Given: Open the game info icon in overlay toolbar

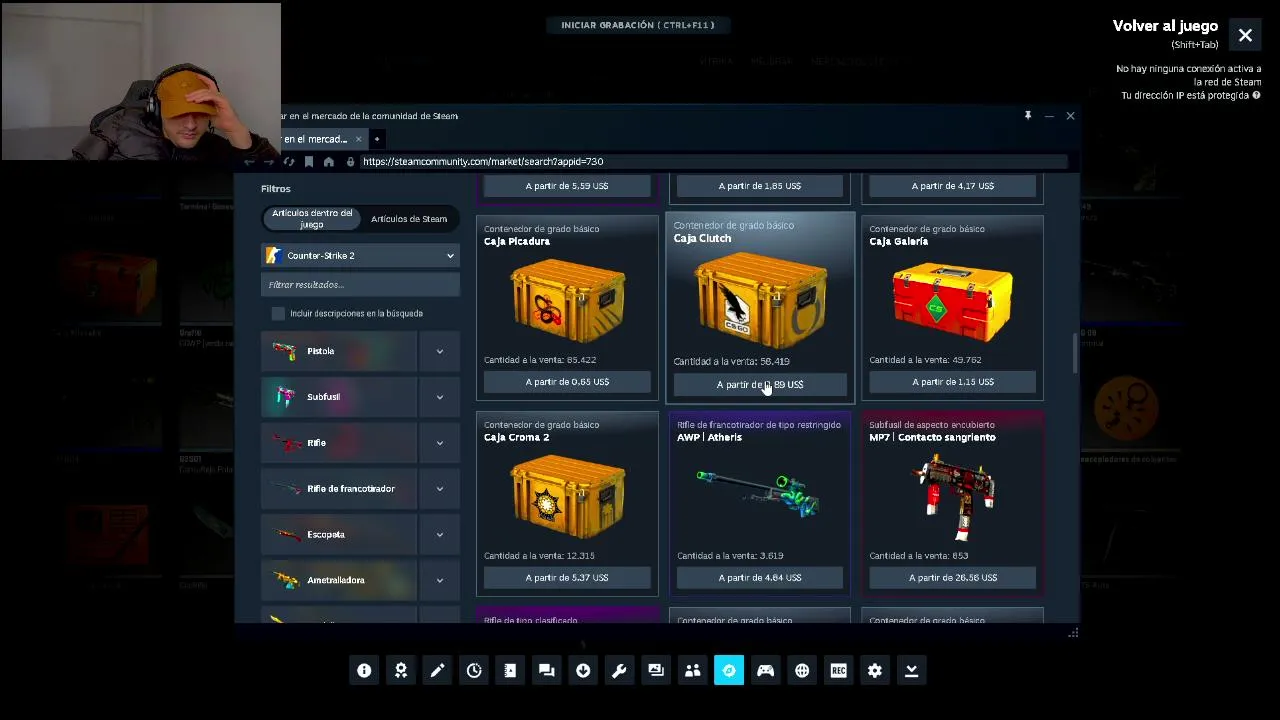Looking at the screenshot, I should [x=364, y=670].
